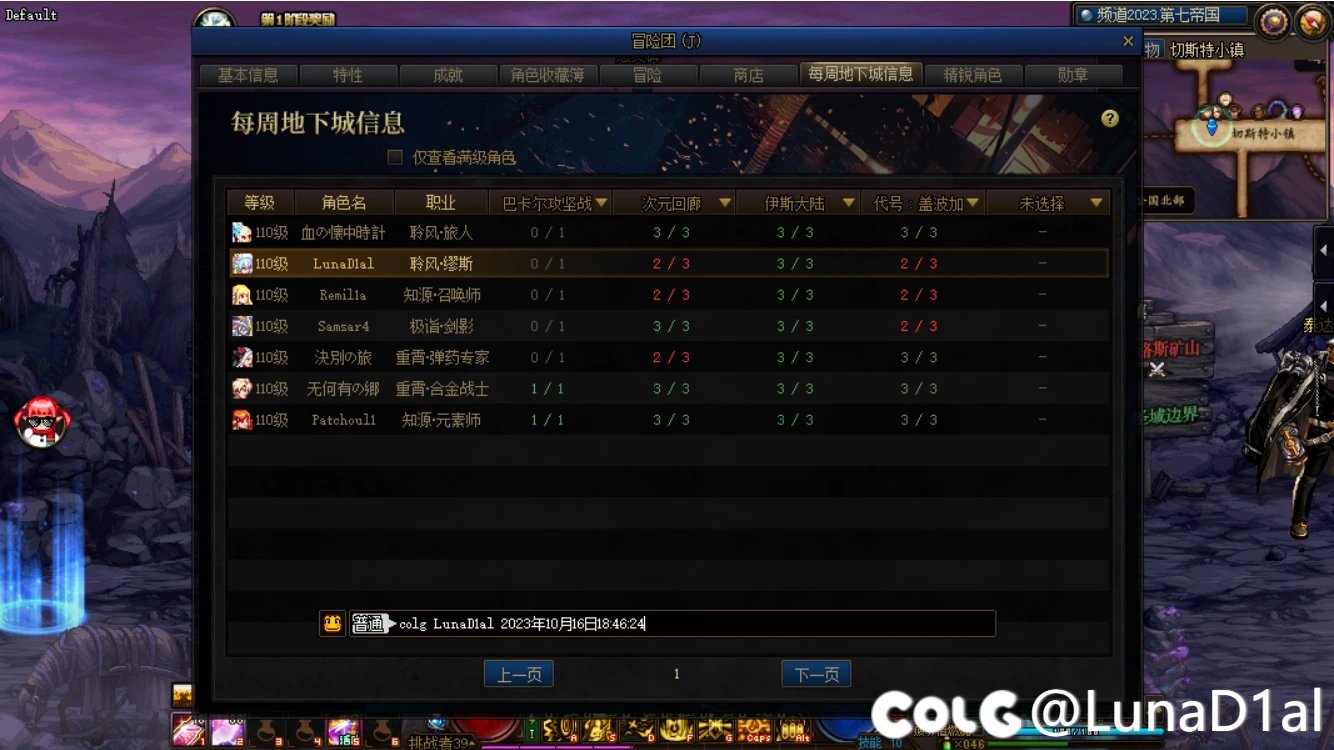Image resolution: width=1334 pixels, height=750 pixels.
Task: Click Remilla's 次元回廊 value 2 / 3
Action: (x=671, y=295)
